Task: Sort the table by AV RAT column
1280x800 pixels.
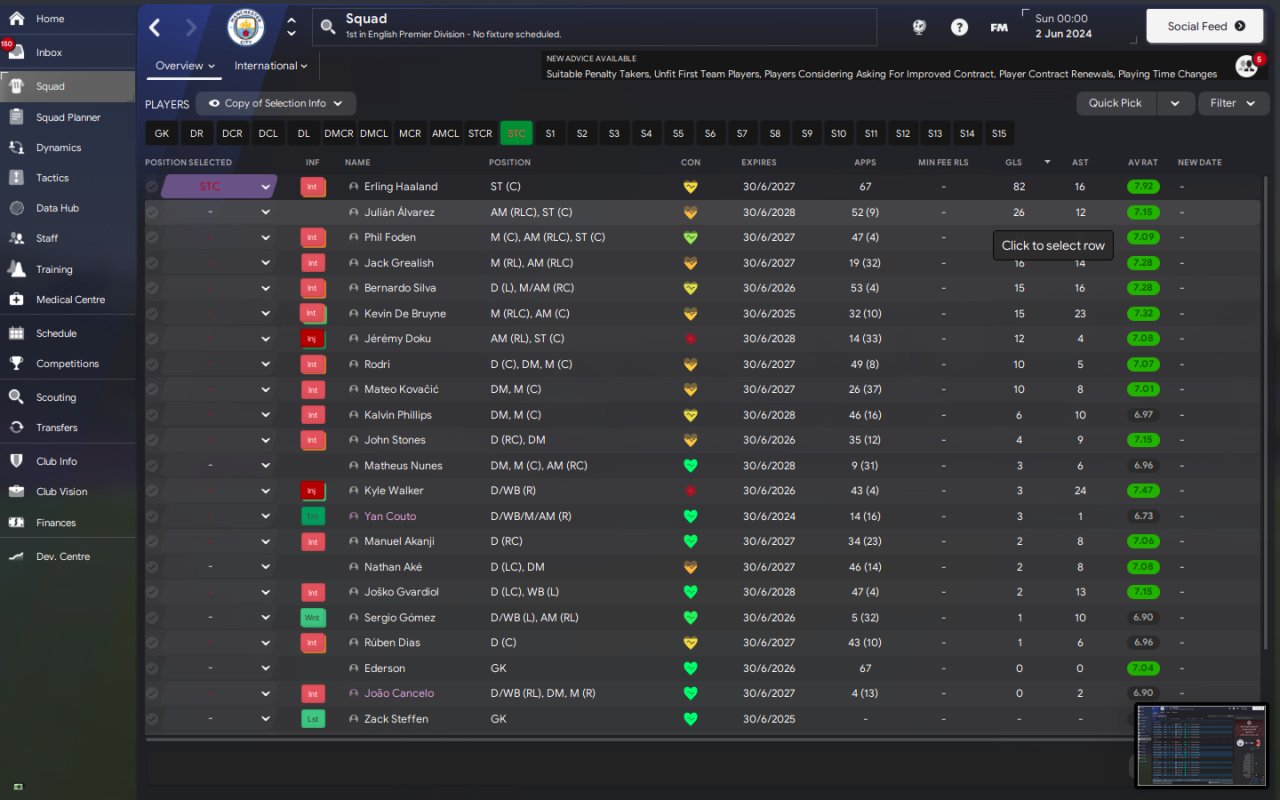Action: click(x=1142, y=162)
